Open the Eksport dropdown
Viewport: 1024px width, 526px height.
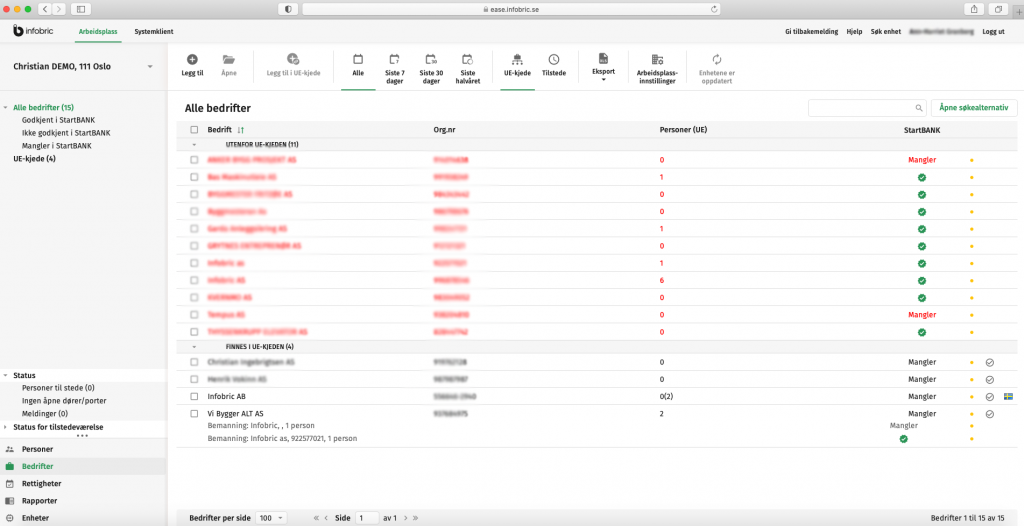tap(603, 67)
